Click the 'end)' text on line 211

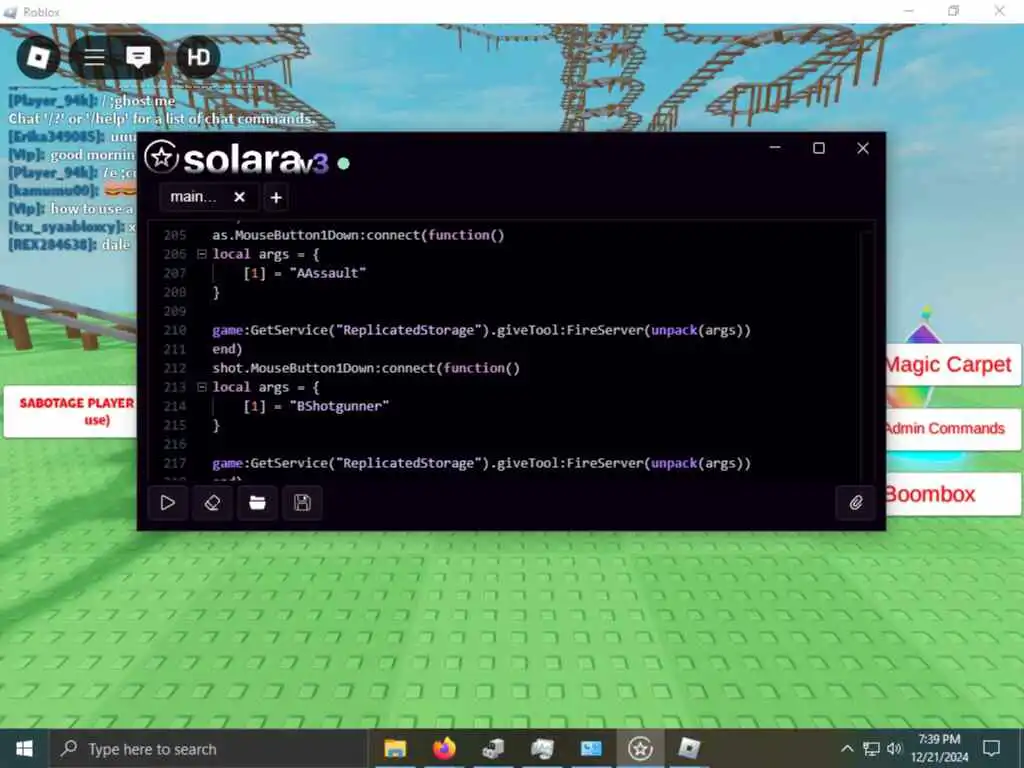227,349
